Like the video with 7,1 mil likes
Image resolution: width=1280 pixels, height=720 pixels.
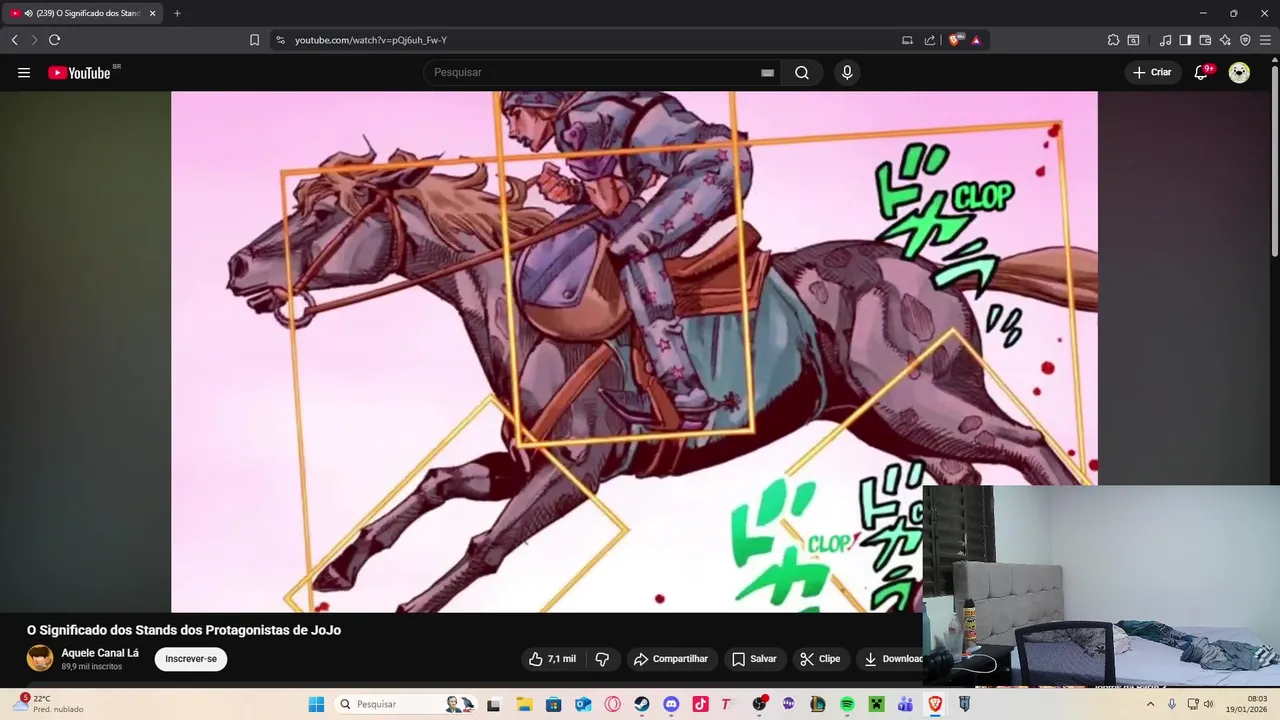click(552, 659)
